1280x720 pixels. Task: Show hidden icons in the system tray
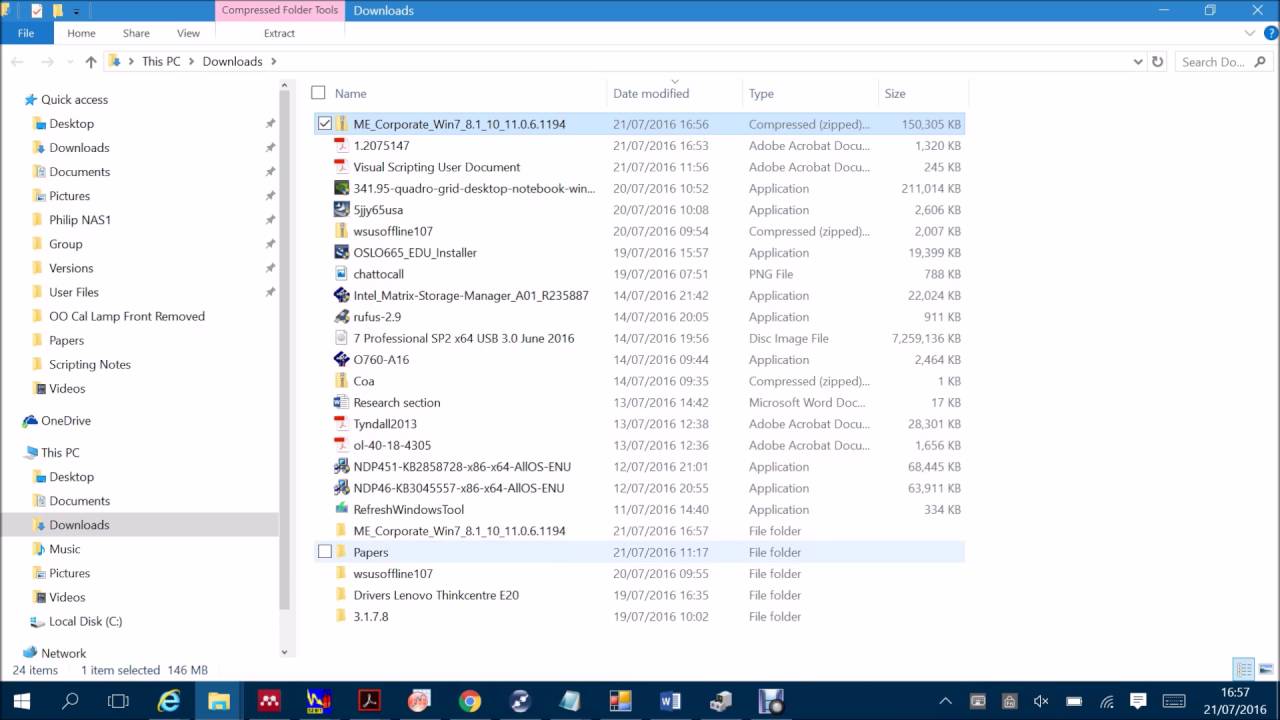(x=945, y=701)
